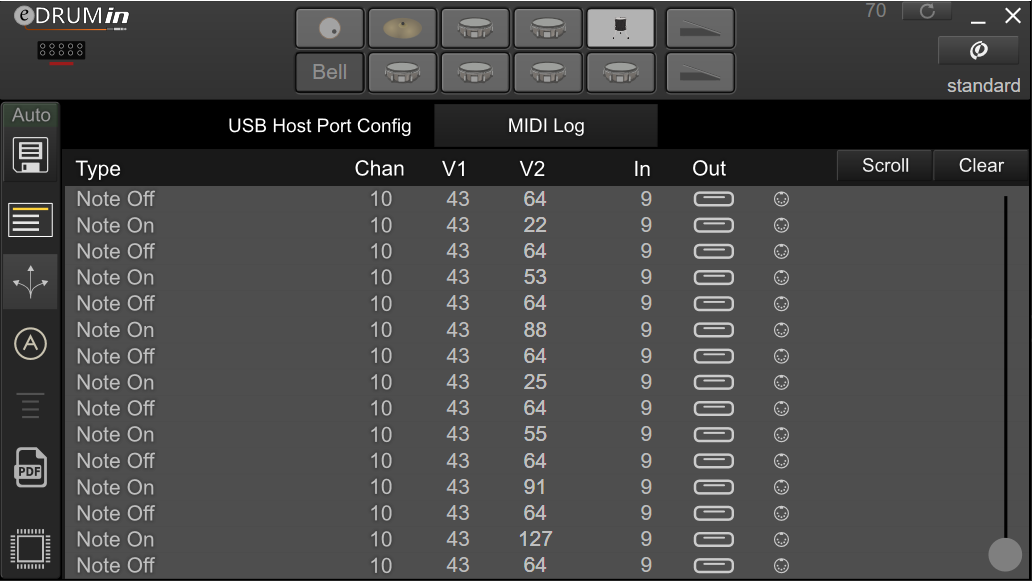Screen dimensions: 1032x581
Task: Select the Bell pad button
Action: point(330,72)
